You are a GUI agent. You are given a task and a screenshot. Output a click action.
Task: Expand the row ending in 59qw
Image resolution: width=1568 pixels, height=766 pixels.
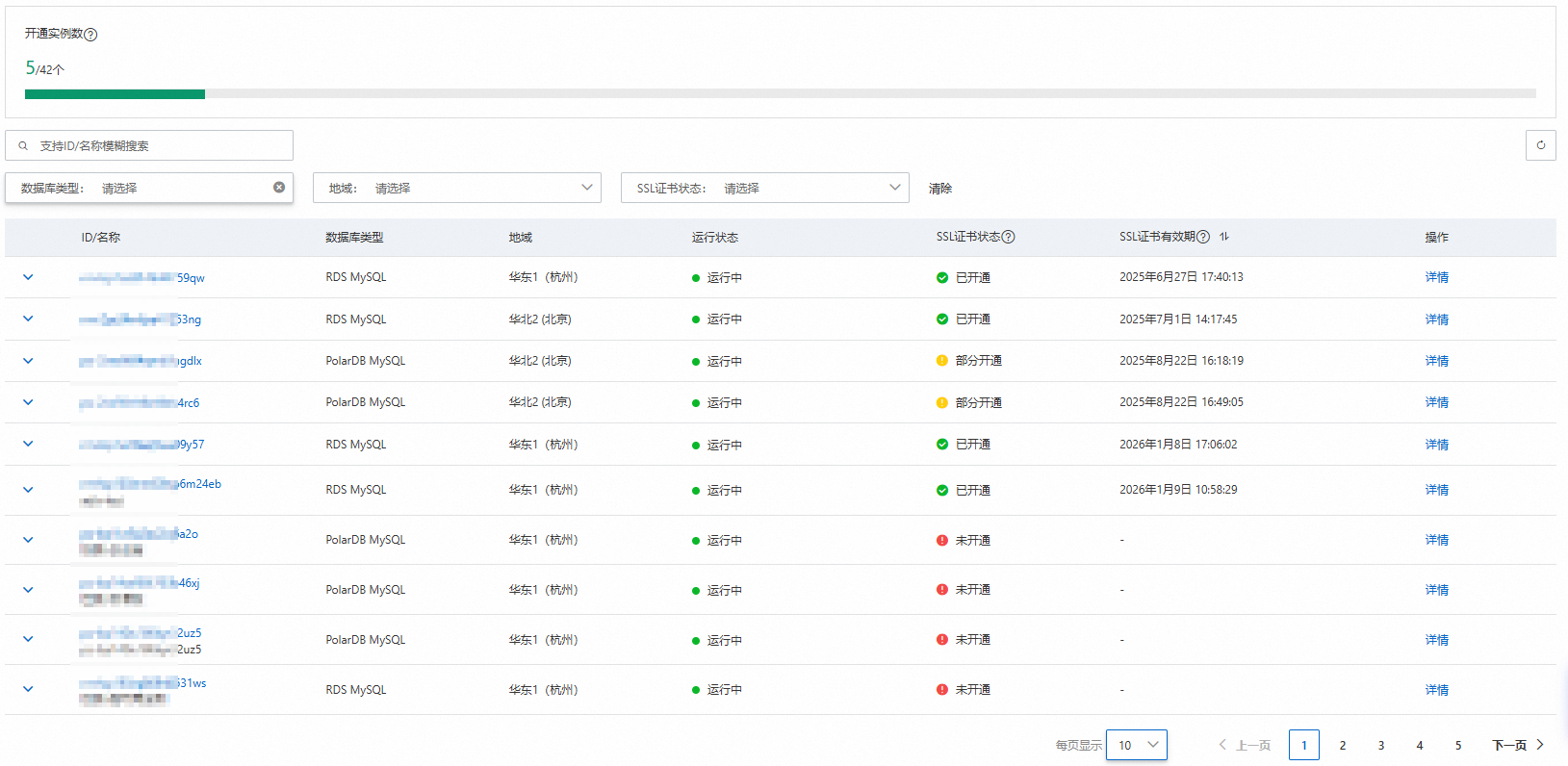(x=28, y=277)
